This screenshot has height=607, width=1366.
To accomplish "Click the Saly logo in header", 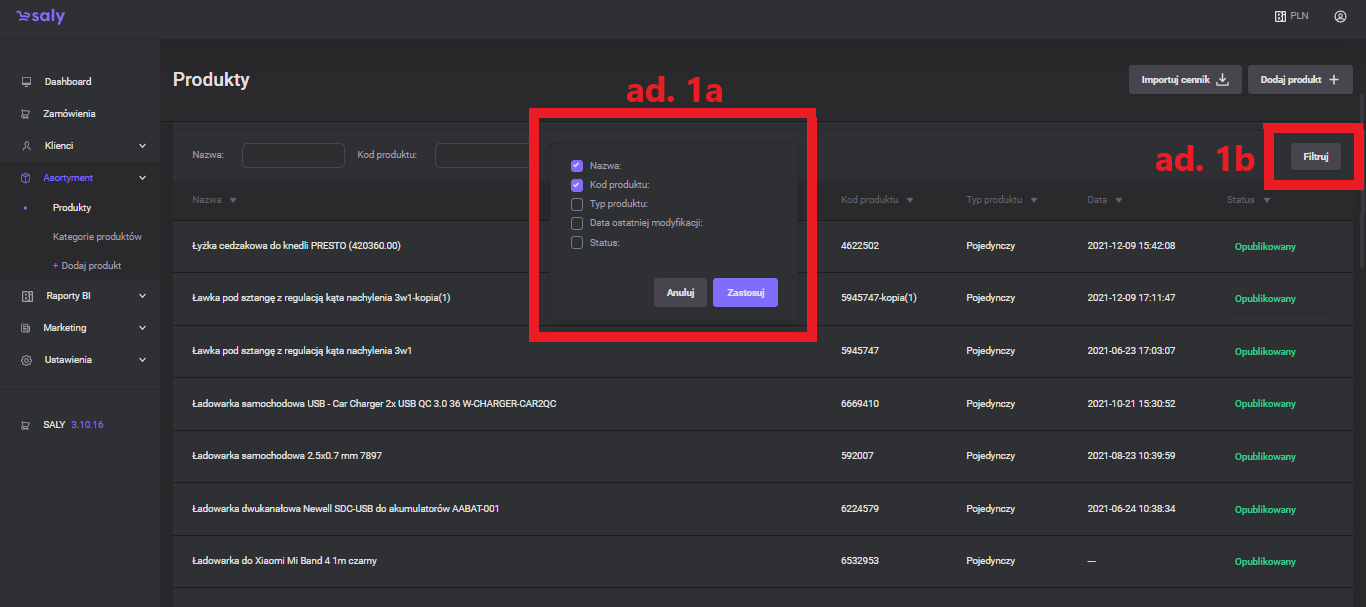I will click(x=40, y=17).
